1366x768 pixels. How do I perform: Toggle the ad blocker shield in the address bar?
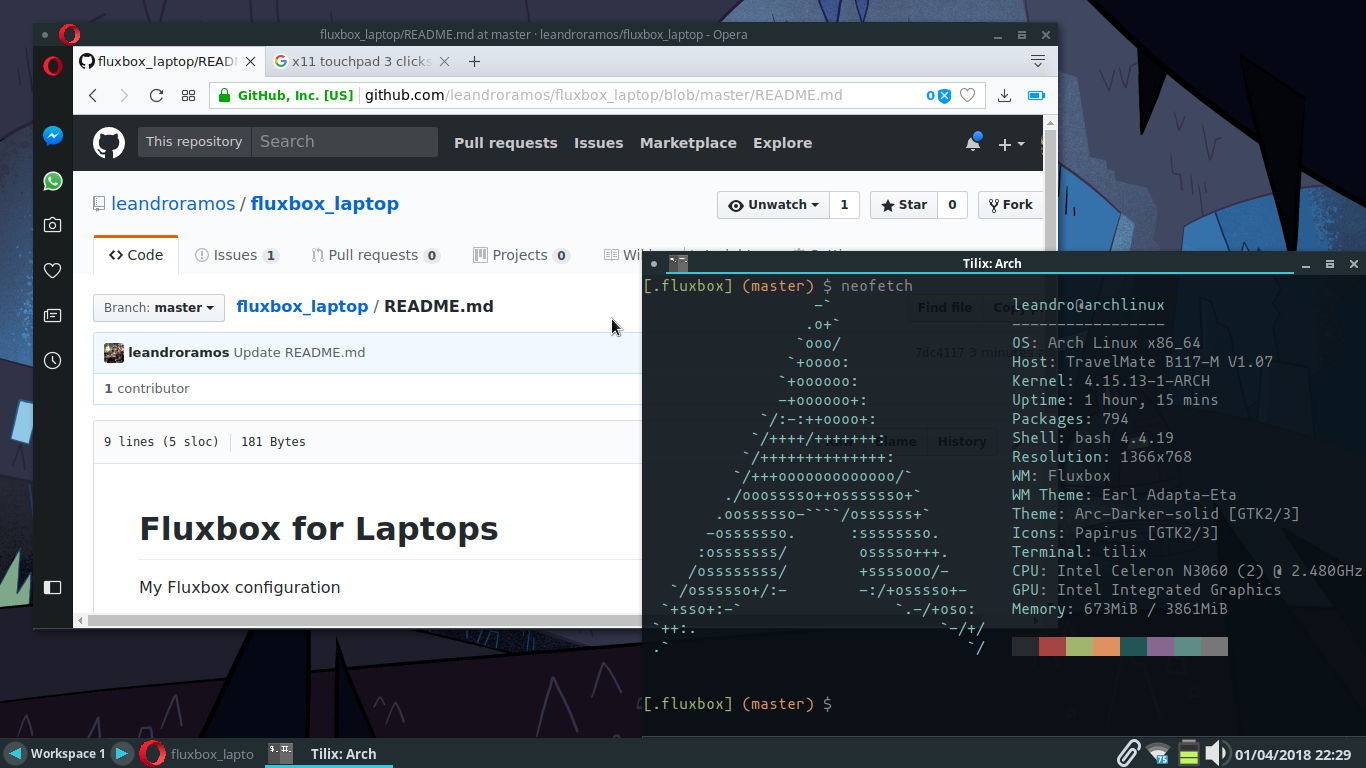(x=943, y=96)
